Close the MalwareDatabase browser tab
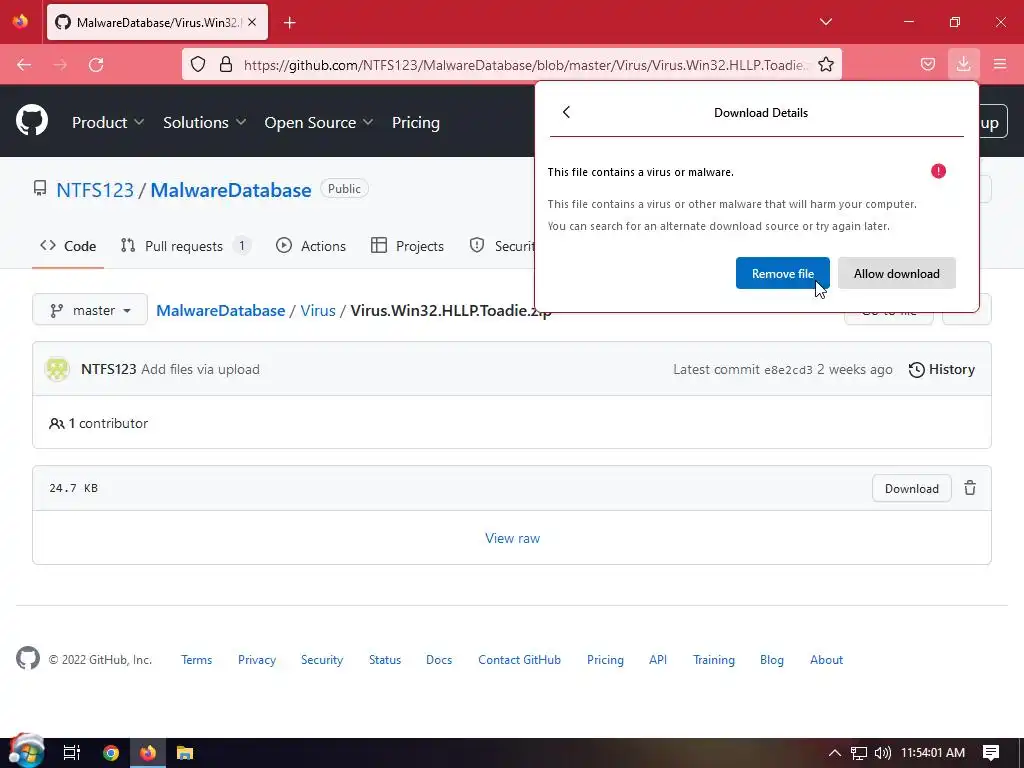 pyautogui.click(x=252, y=22)
